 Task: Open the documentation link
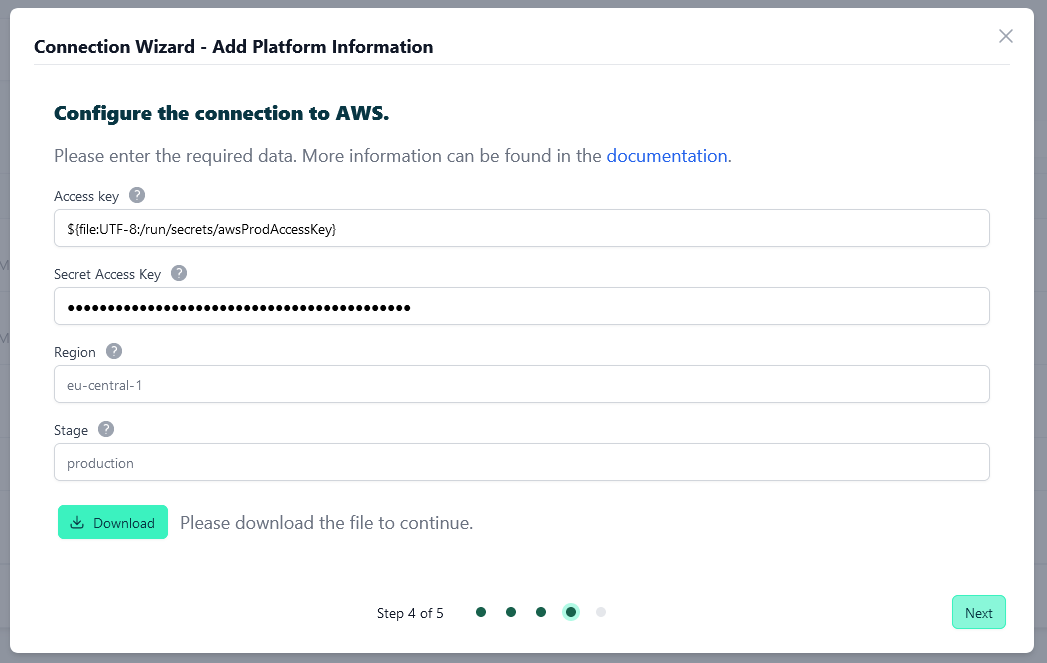click(x=667, y=156)
